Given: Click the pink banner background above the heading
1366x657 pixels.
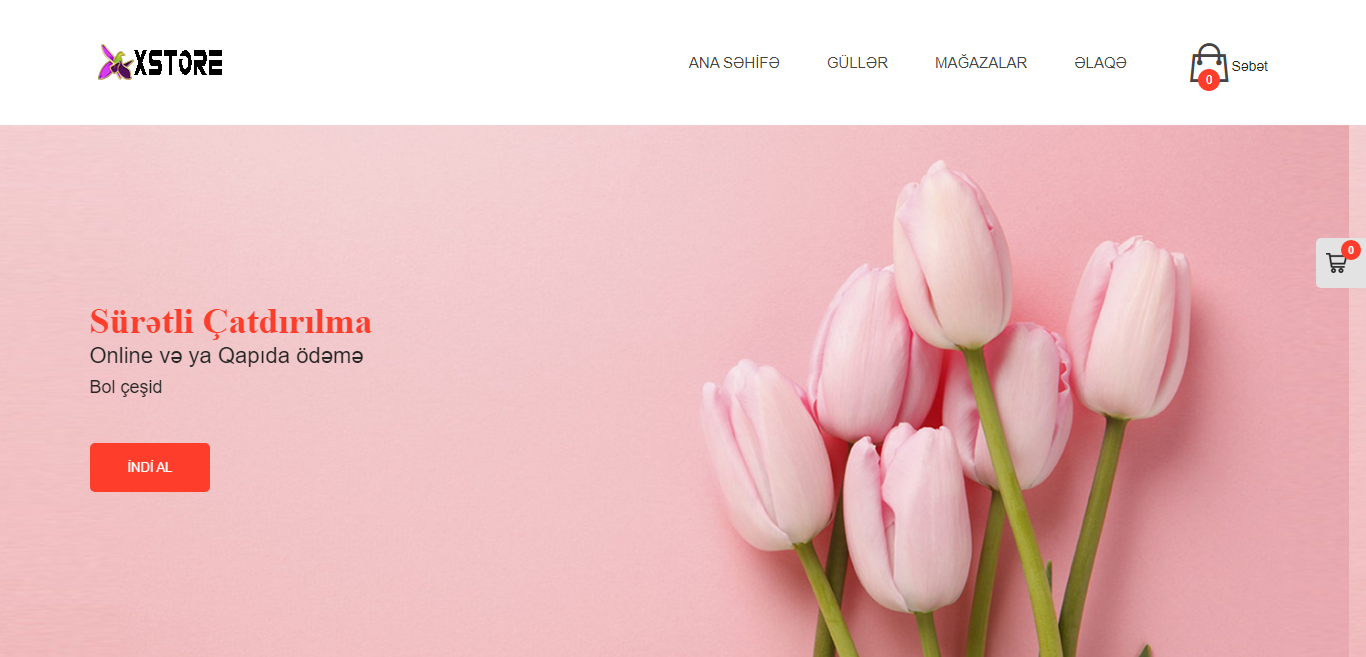Looking at the screenshot, I should [300, 210].
